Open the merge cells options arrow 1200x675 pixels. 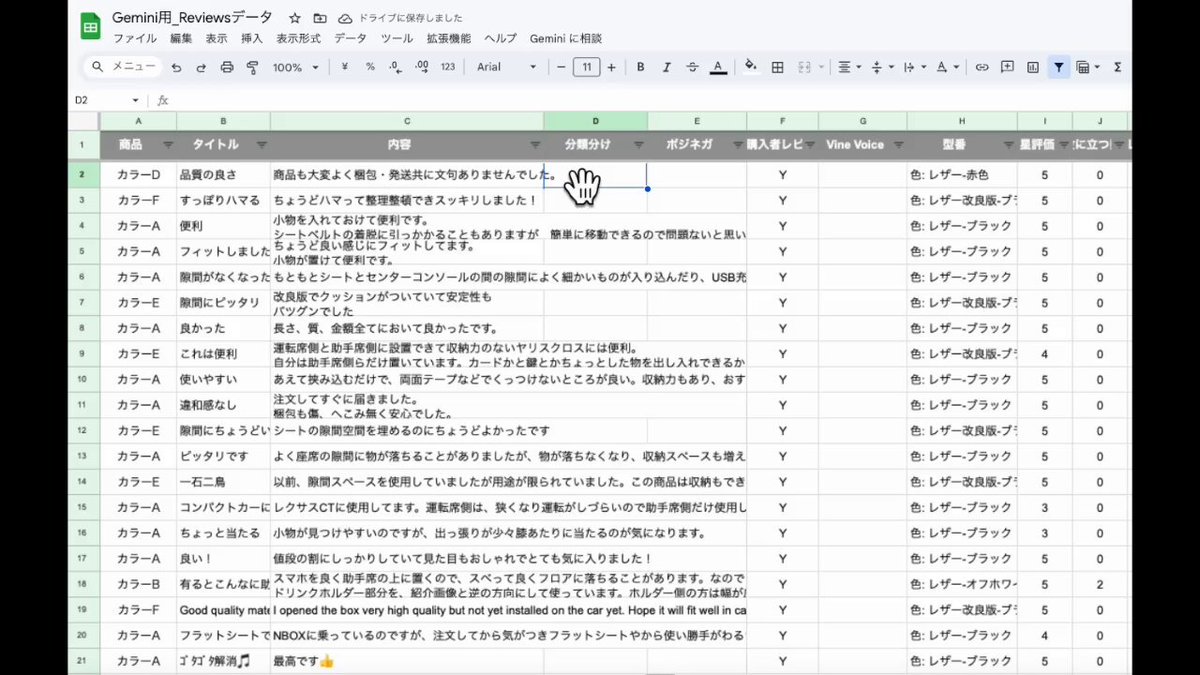pos(821,67)
